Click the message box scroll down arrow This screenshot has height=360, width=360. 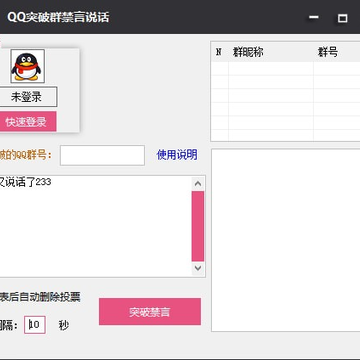pyautogui.click(x=198, y=268)
